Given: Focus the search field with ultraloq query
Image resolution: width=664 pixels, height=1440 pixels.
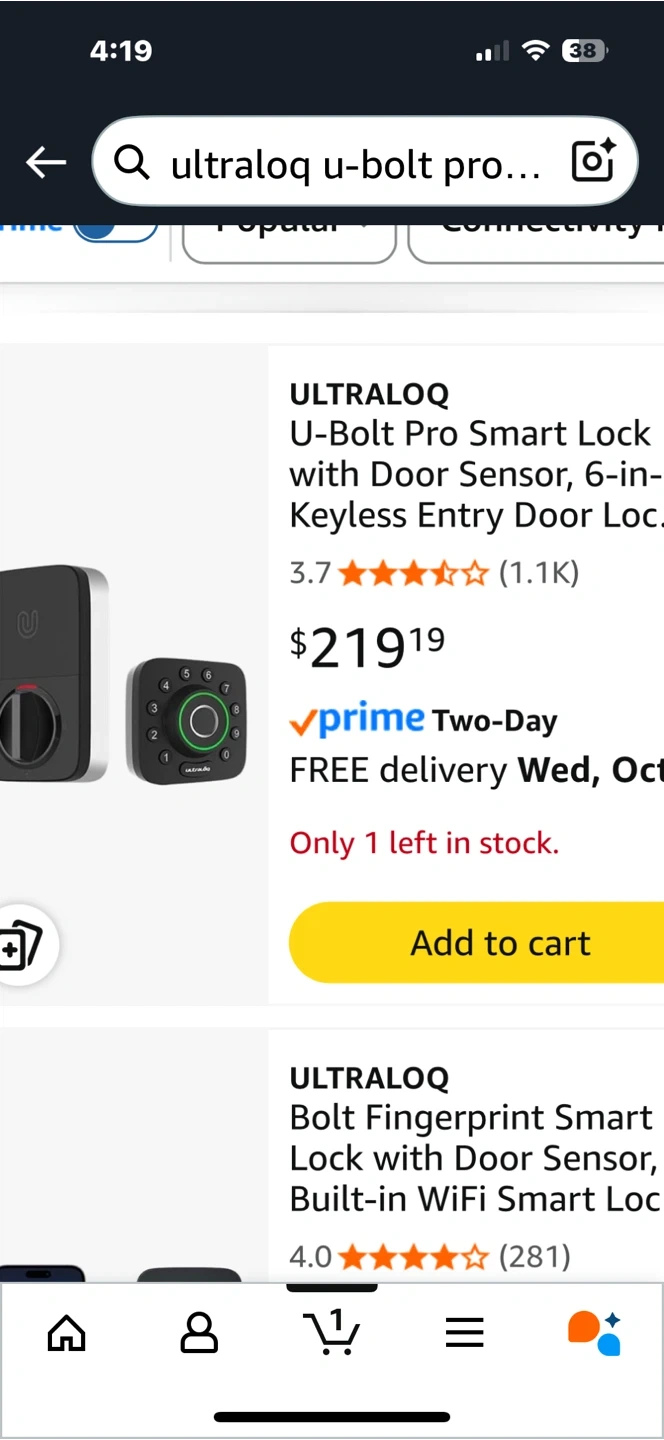Looking at the screenshot, I should pyautogui.click(x=355, y=163).
